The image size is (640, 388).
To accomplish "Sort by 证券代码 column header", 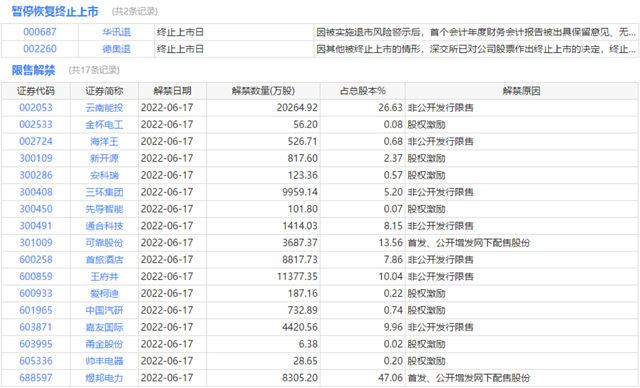I will (36, 91).
